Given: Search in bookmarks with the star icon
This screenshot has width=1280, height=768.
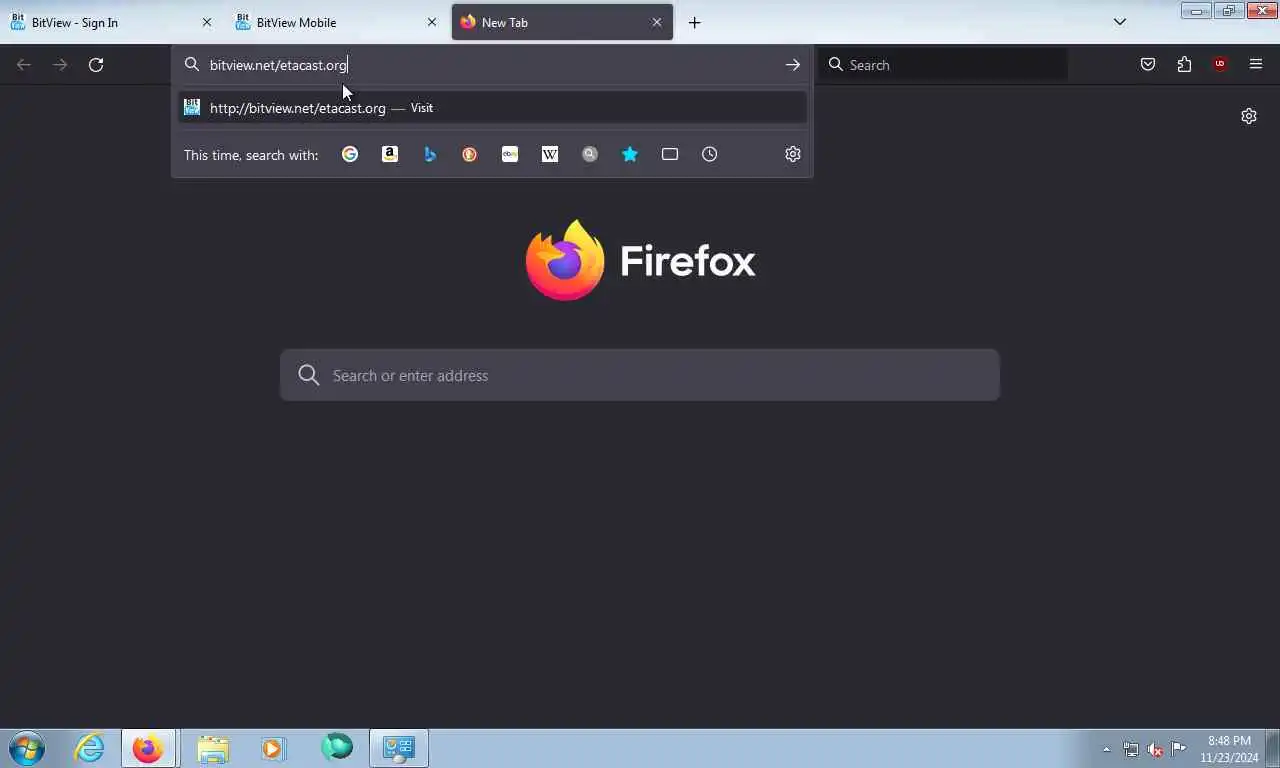Looking at the screenshot, I should 630,154.
